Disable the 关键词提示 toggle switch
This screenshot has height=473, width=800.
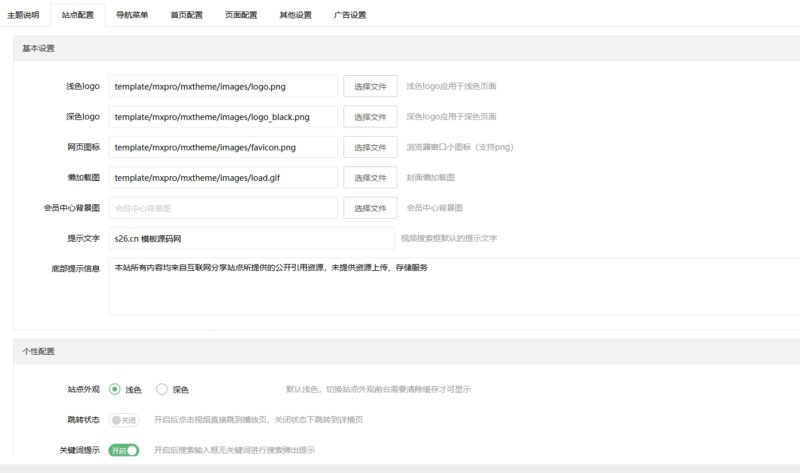[x=124, y=451]
